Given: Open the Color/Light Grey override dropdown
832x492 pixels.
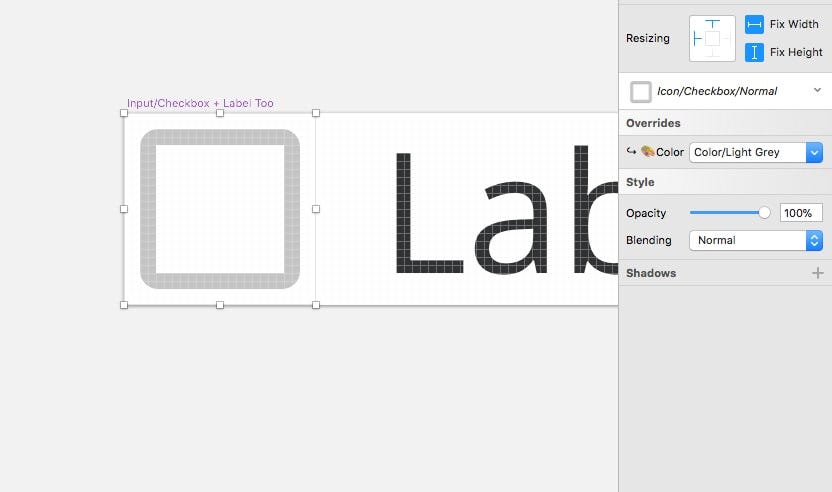Looking at the screenshot, I should pos(756,152).
